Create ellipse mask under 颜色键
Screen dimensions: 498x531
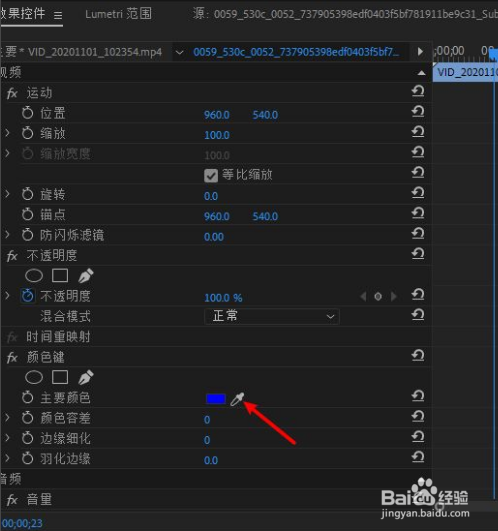[34, 377]
